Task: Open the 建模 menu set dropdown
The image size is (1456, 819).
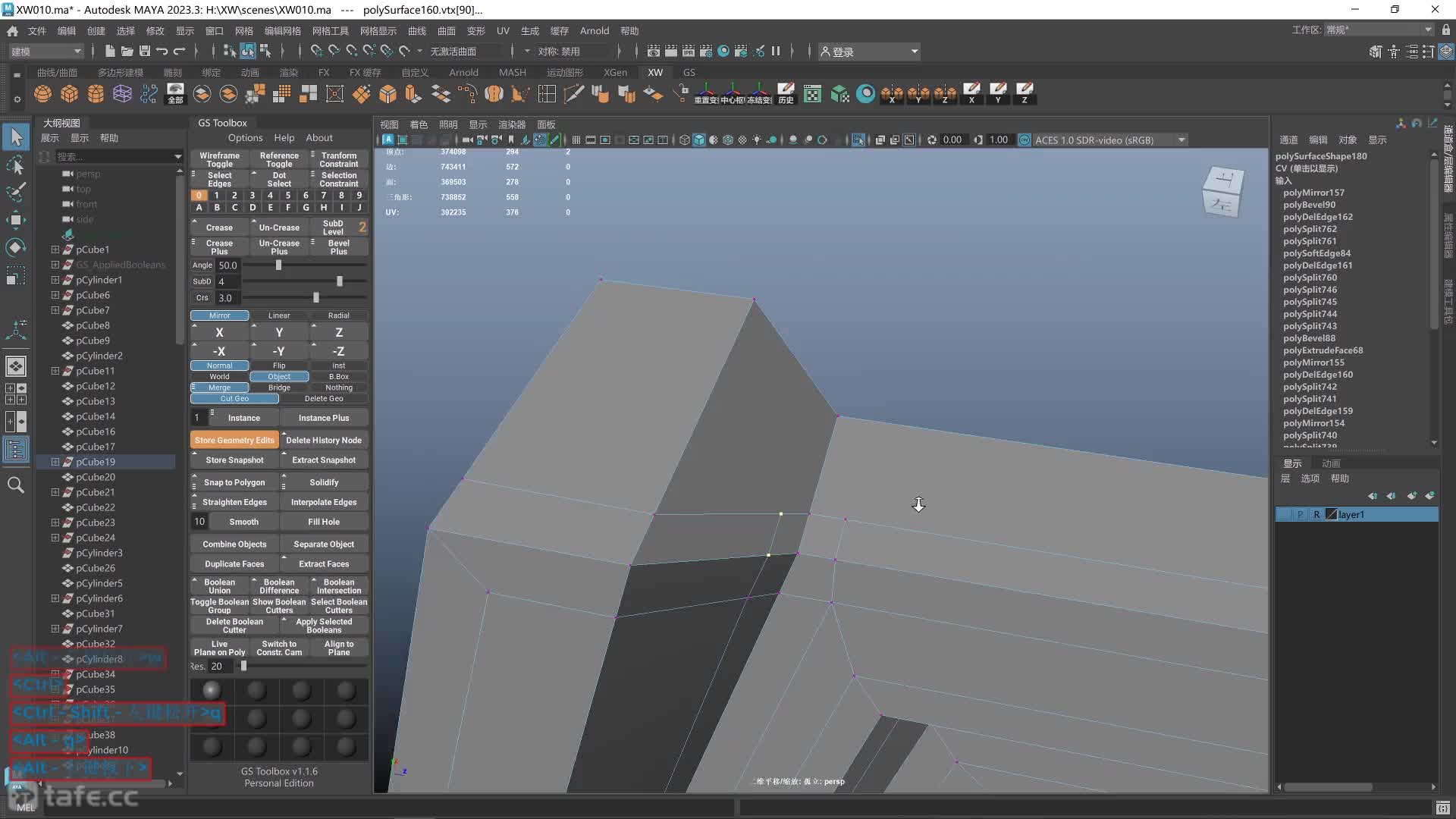Action: 45,51
